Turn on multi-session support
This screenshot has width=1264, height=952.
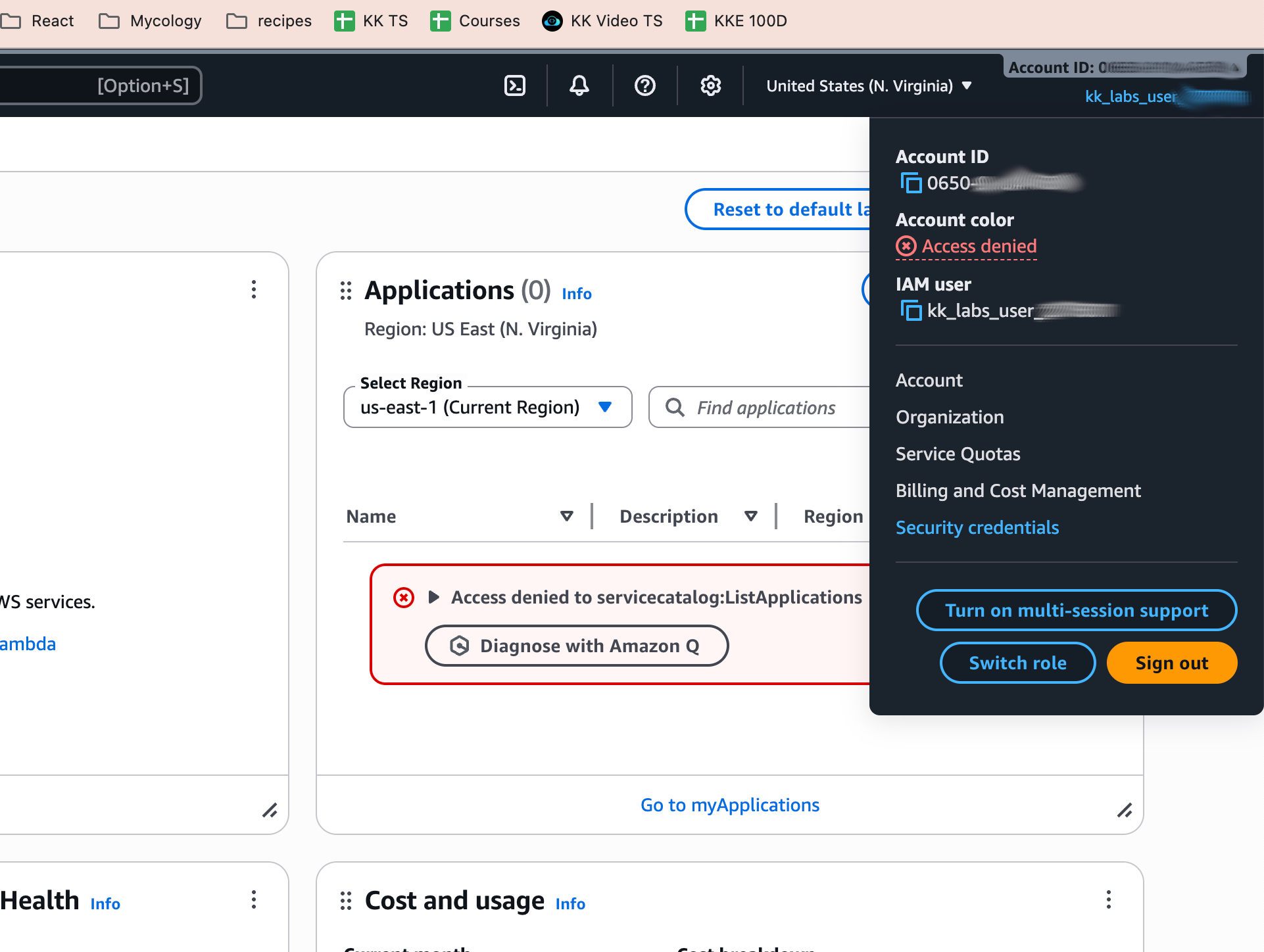click(1076, 610)
